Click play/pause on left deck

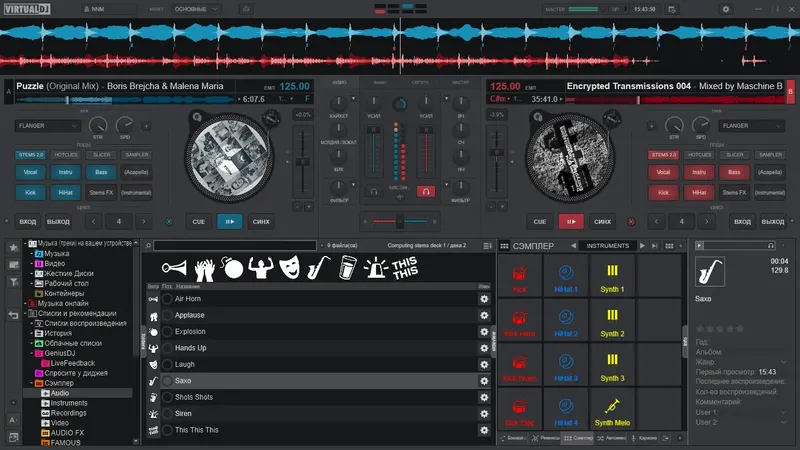[230, 222]
